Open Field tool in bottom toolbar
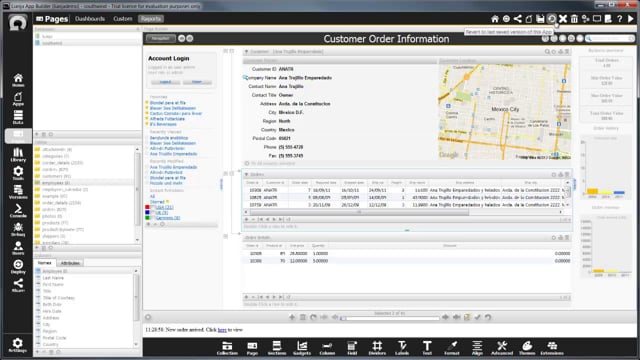This screenshot has height=360, width=640. coord(352,348)
